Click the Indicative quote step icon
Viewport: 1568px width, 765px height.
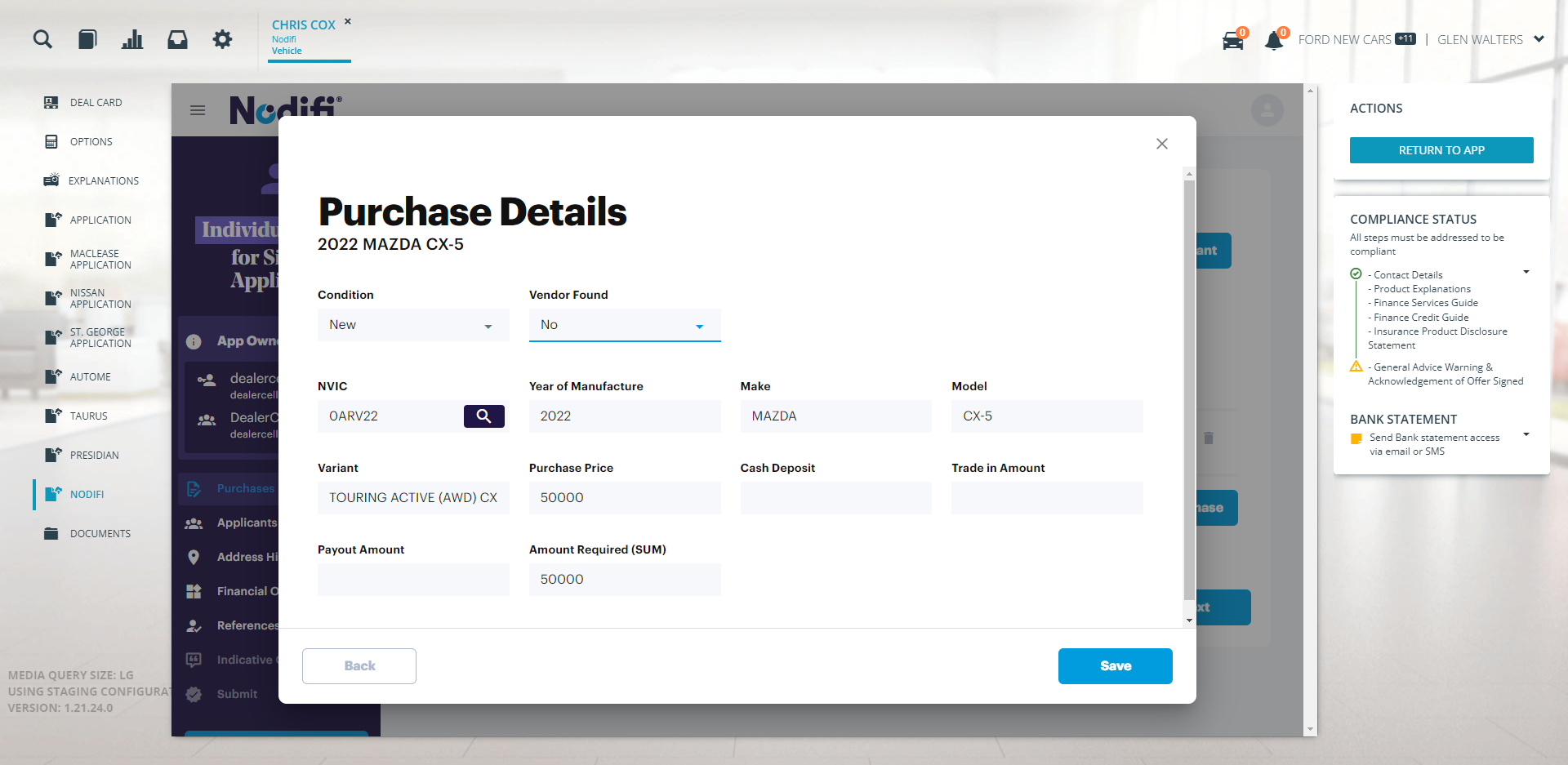click(x=194, y=660)
